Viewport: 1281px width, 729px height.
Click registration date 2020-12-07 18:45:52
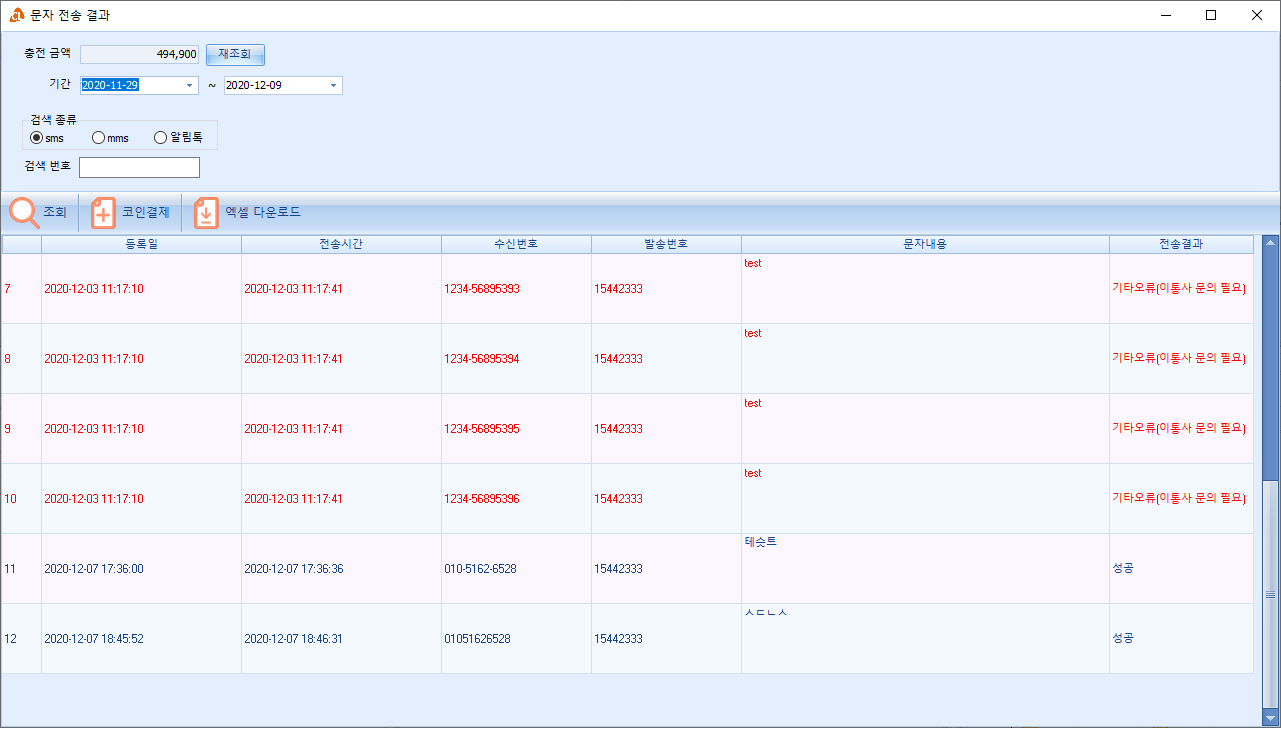pos(94,639)
